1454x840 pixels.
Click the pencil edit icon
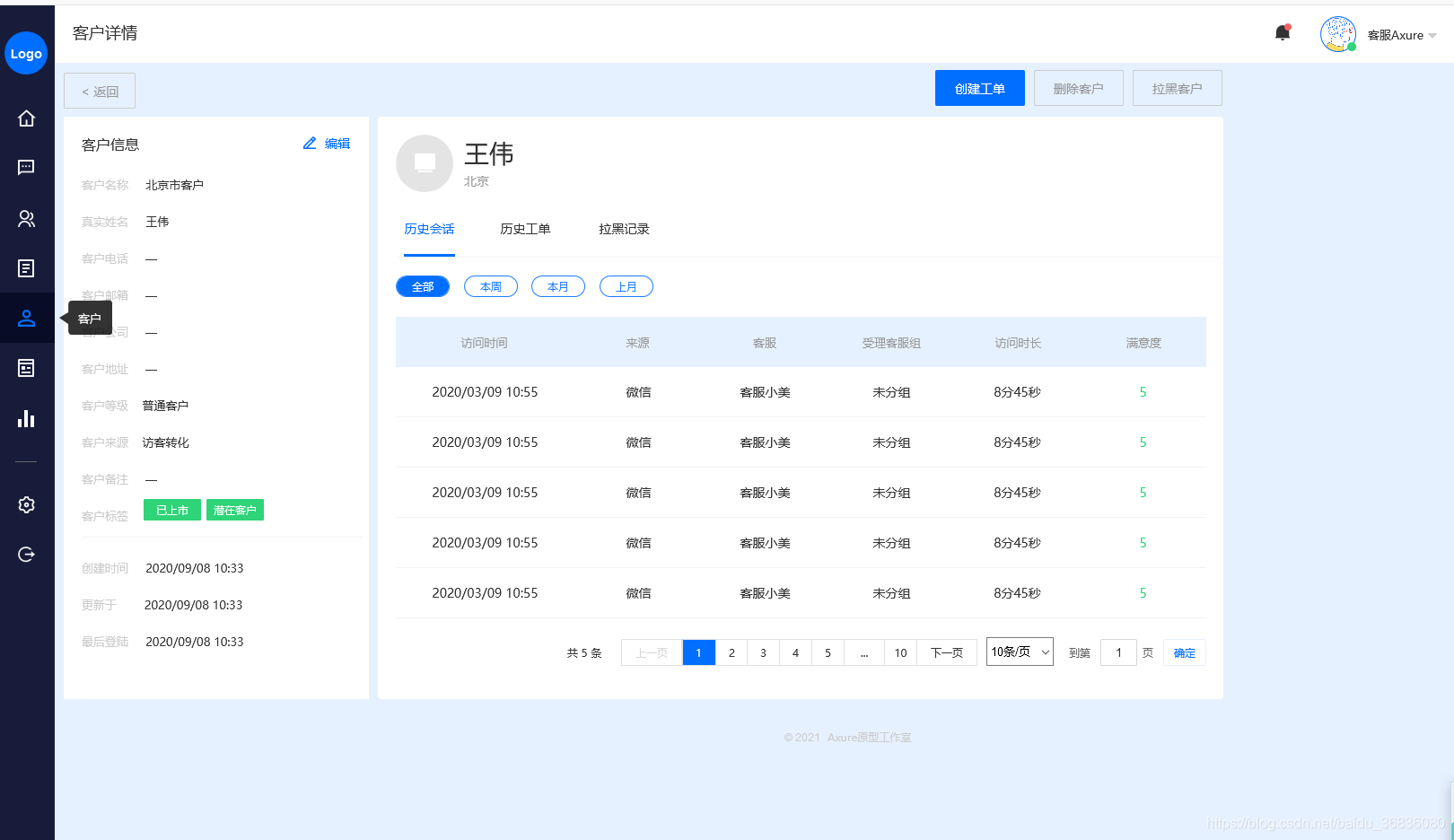click(x=310, y=144)
